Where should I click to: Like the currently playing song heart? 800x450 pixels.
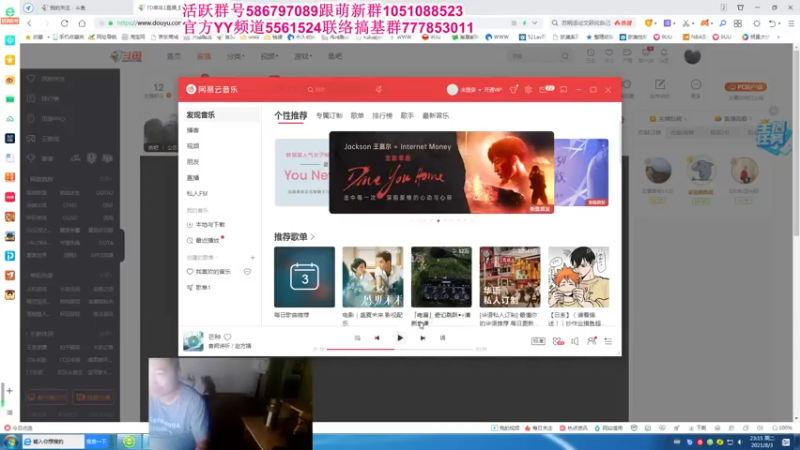[x=228, y=337]
